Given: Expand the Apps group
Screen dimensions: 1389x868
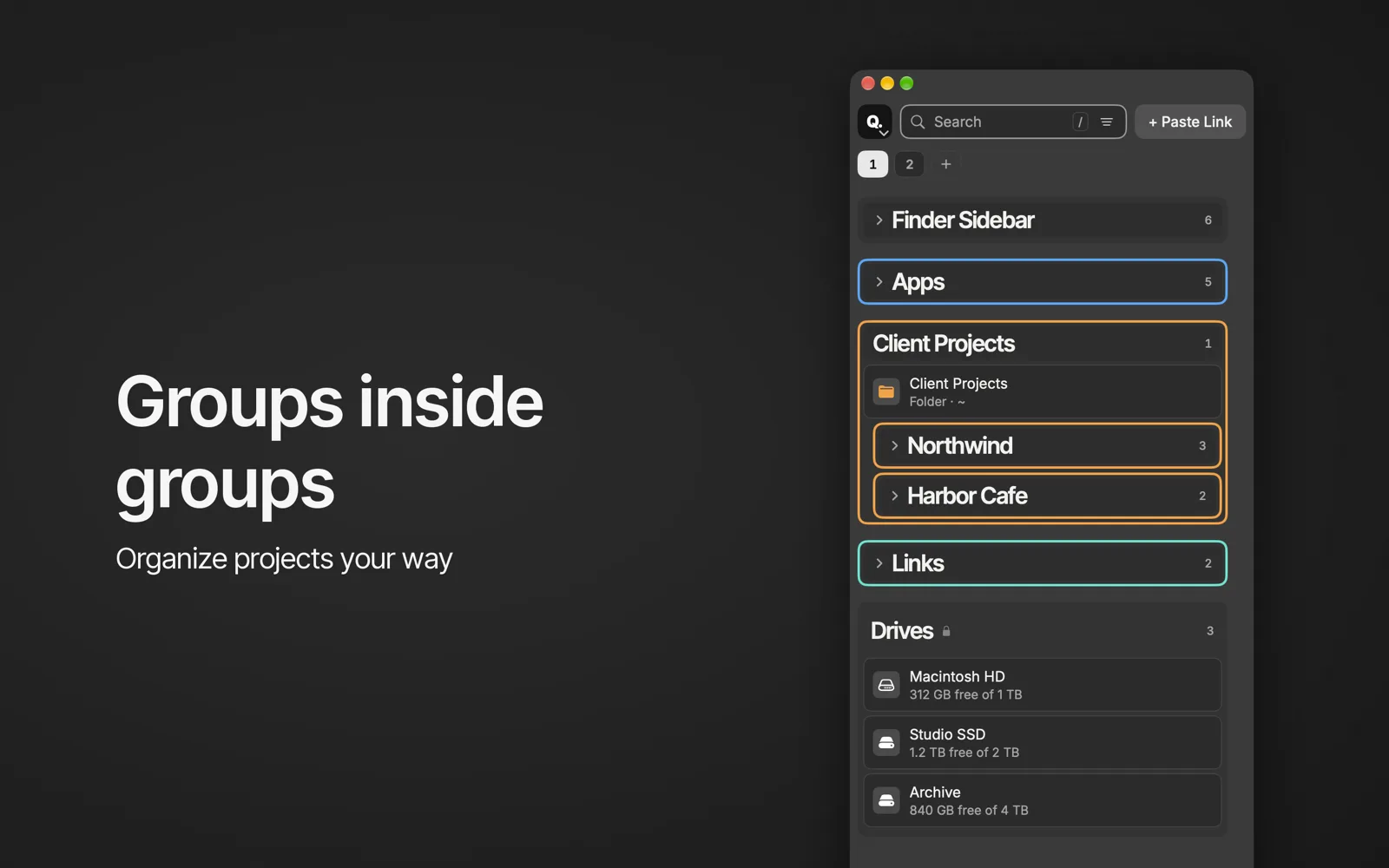Looking at the screenshot, I should pos(879,282).
